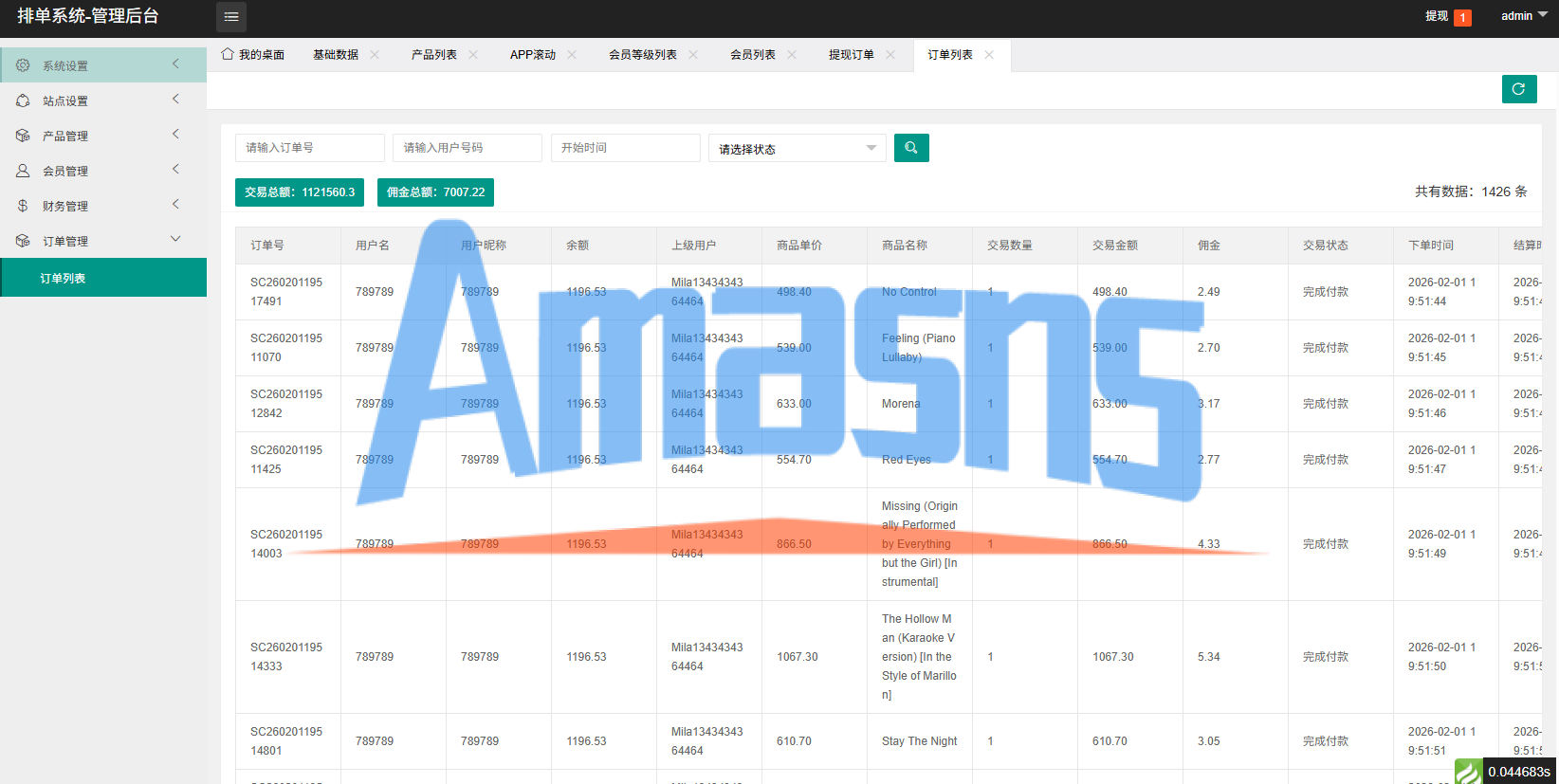The width and height of the screenshot is (1559, 784).
Task: Close the 会员等级列表 tab
Action: coord(693,55)
